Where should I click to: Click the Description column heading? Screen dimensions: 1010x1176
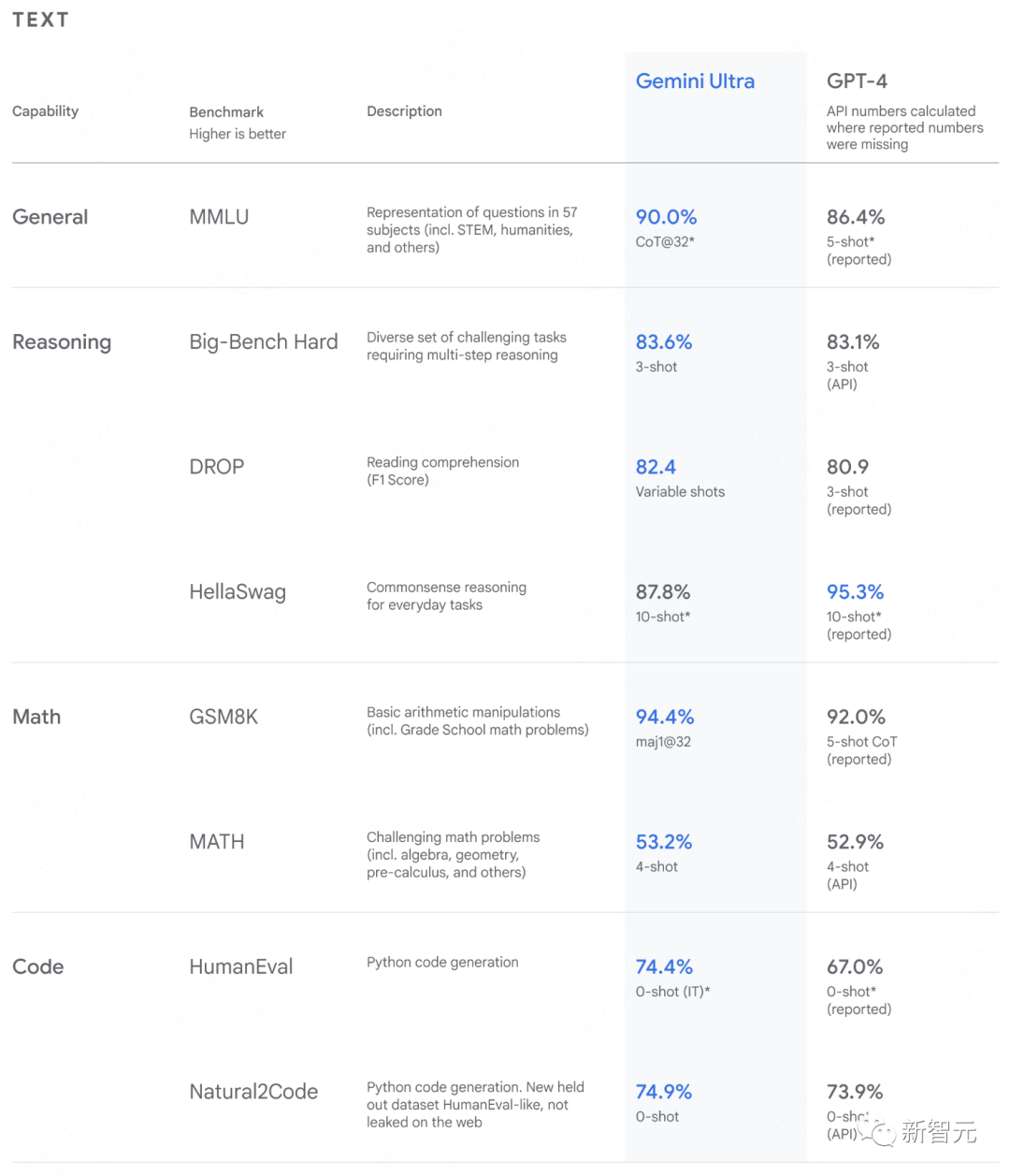[404, 111]
